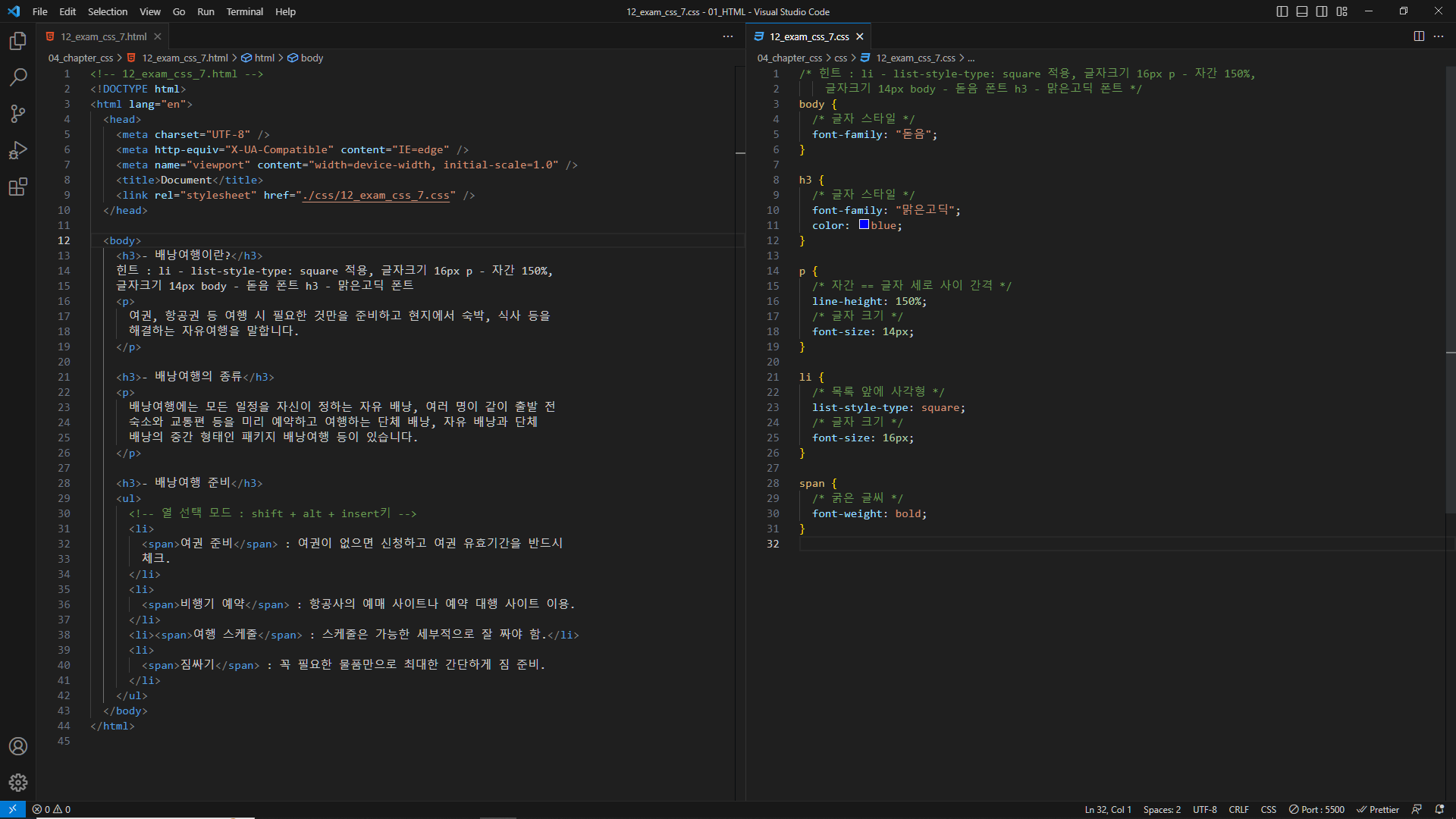Screen dimensions: 1456x819
Task: Click the blue color swatch in CSS
Action: point(864,224)
